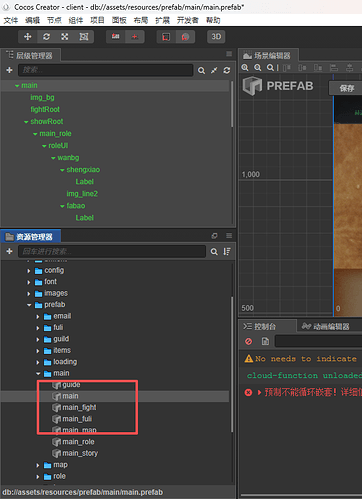
Task: Switch to 动画编辑器 tab
Action: pos(326,326)
